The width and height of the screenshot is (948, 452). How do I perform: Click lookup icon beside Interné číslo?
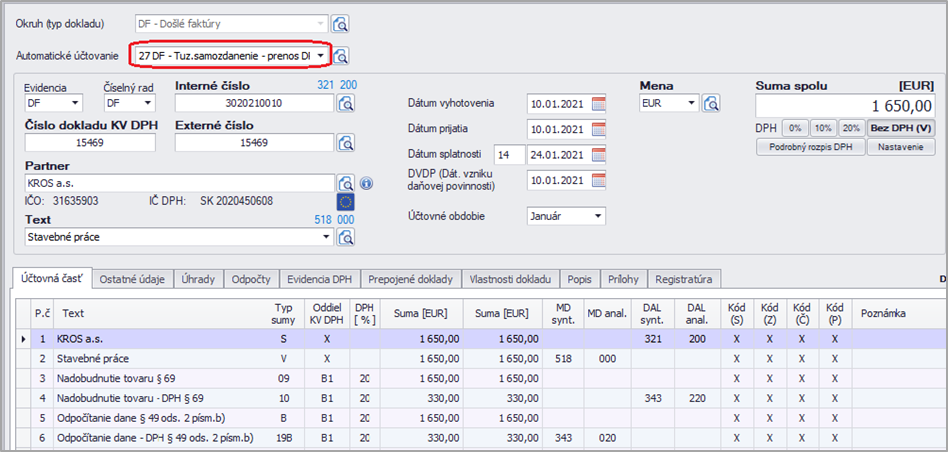tap(347, 103)
